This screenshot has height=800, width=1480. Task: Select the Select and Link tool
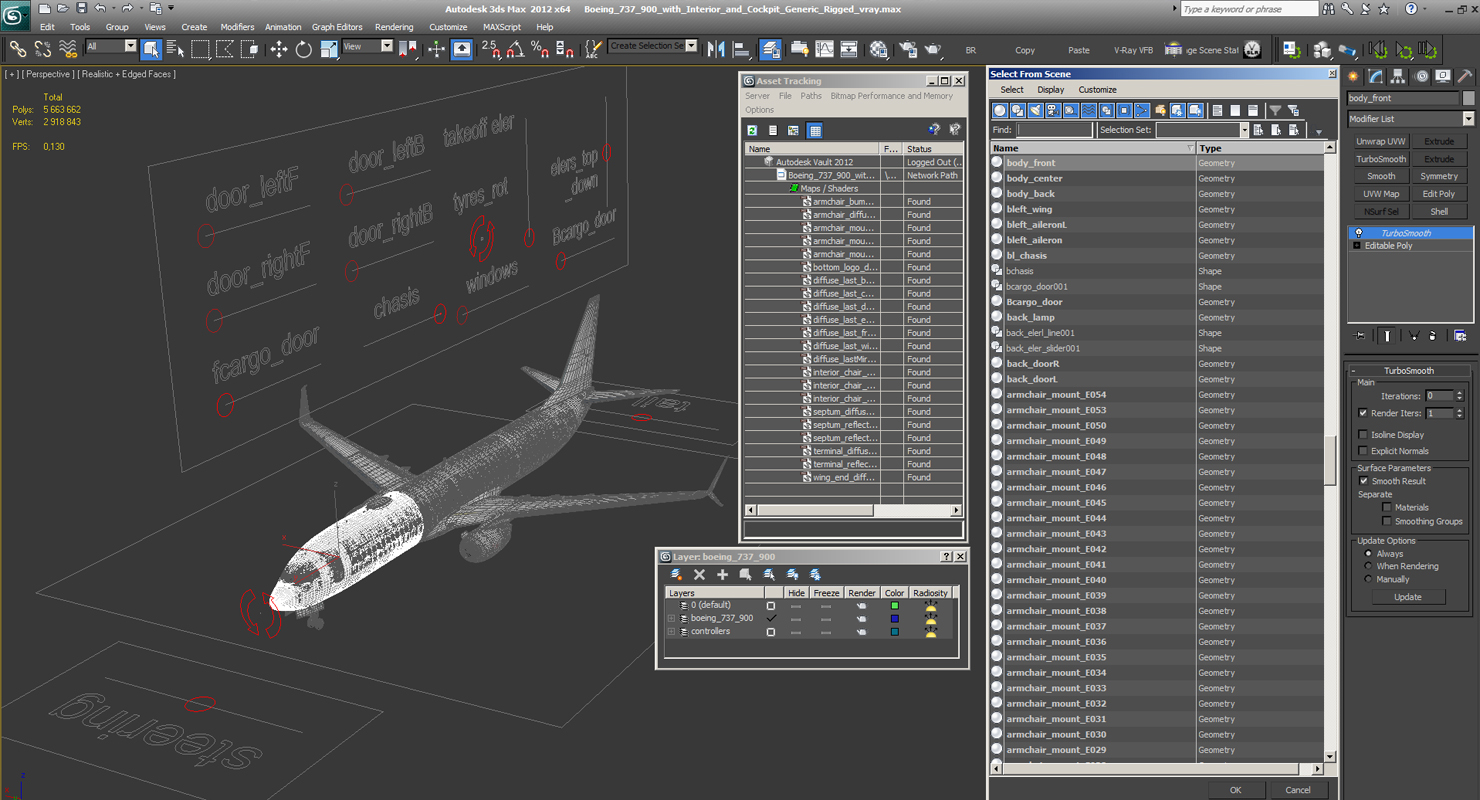pyautogui.click(x=17, y=49)
